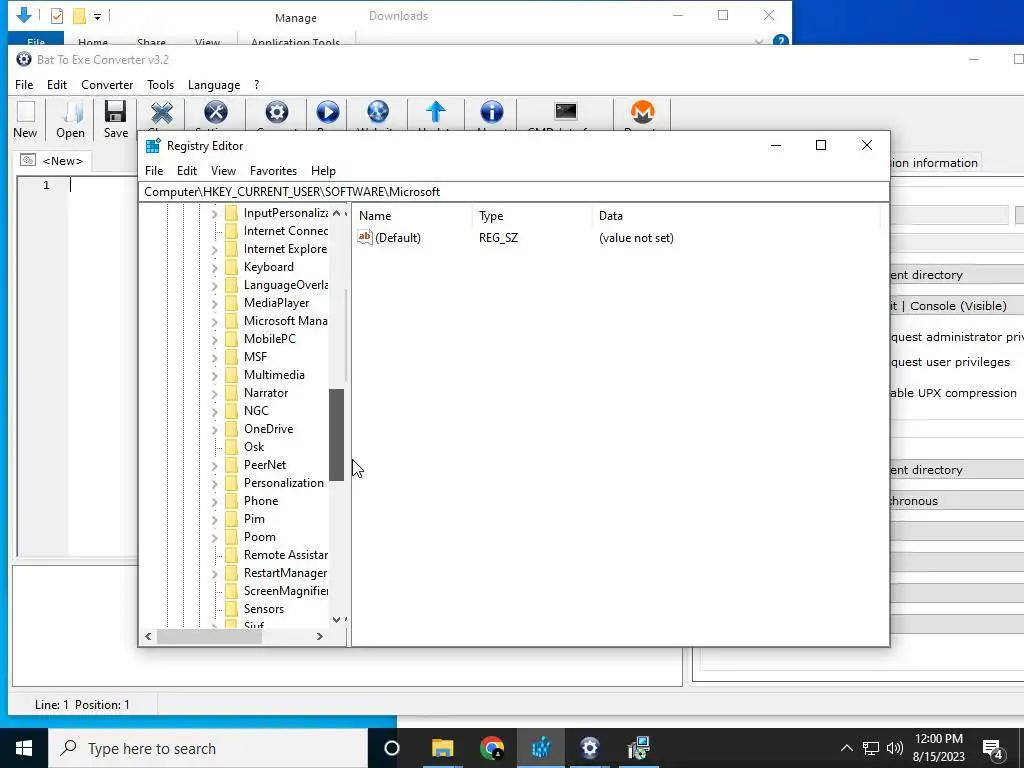Click the tree horizontal scrollbar right arrow
The image size is (1024, 768).
click(319, 636)
